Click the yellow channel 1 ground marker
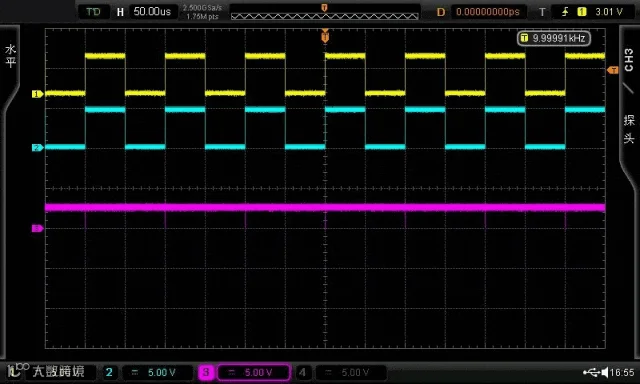The width and height of the screenshot is (640, 384). [38, 94]
